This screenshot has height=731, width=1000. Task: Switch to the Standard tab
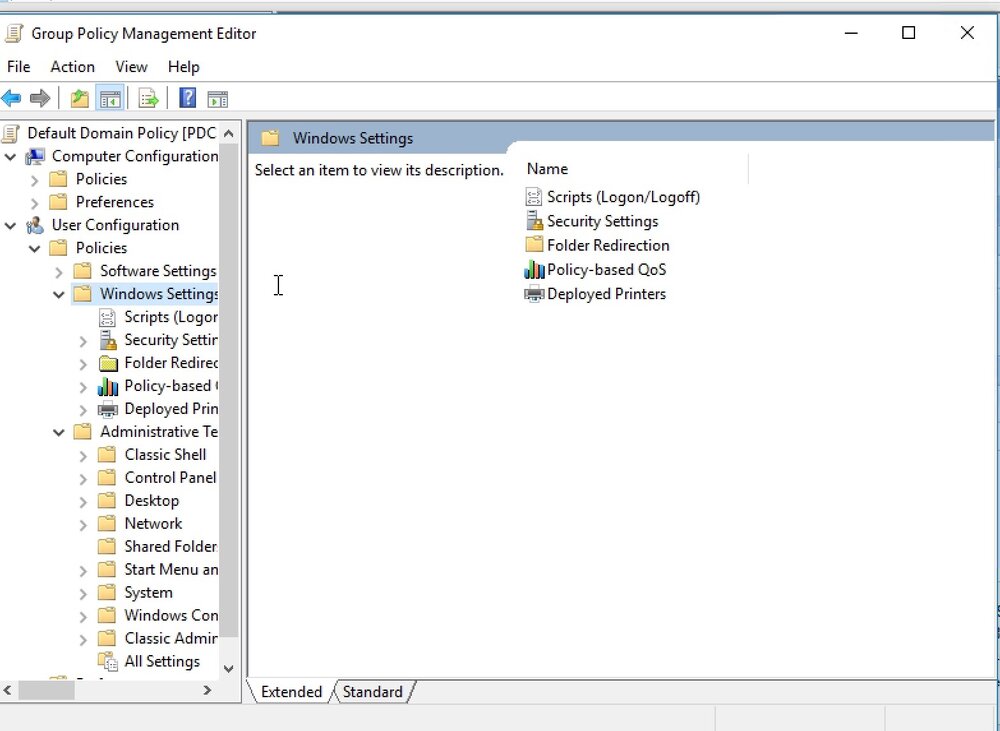(372, 692)
